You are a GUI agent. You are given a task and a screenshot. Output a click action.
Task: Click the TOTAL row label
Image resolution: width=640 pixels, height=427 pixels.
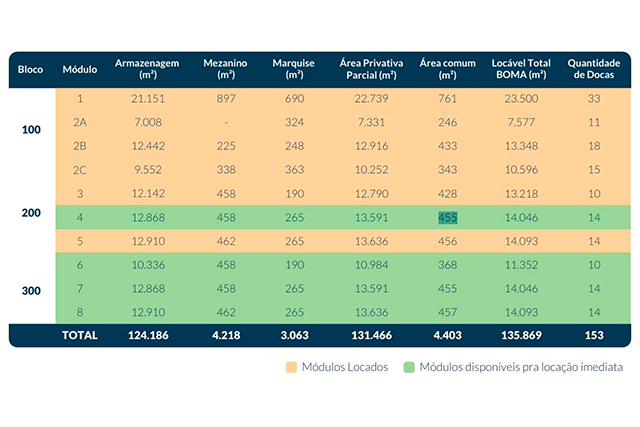coord(80,335)
